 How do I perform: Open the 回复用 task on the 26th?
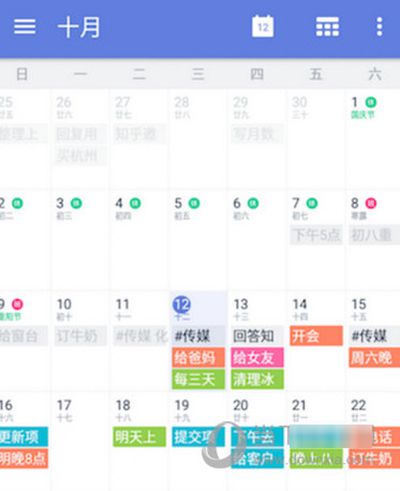coord(80,134)
